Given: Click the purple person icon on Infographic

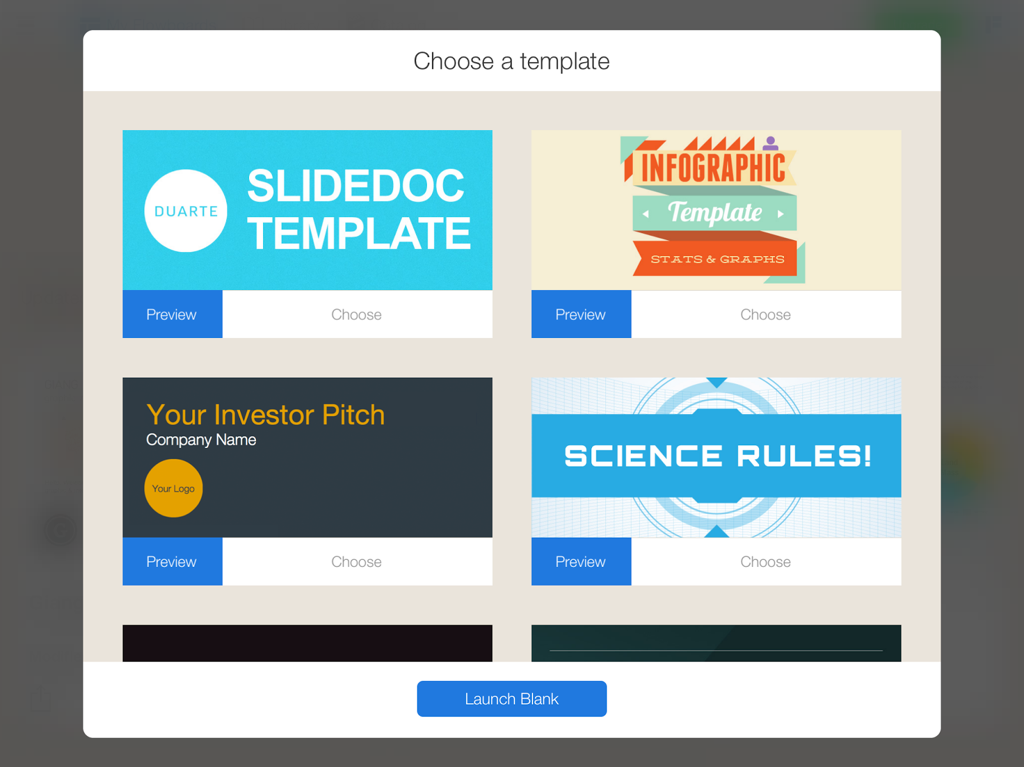Looking at the screenshot, I should (770, 144).
